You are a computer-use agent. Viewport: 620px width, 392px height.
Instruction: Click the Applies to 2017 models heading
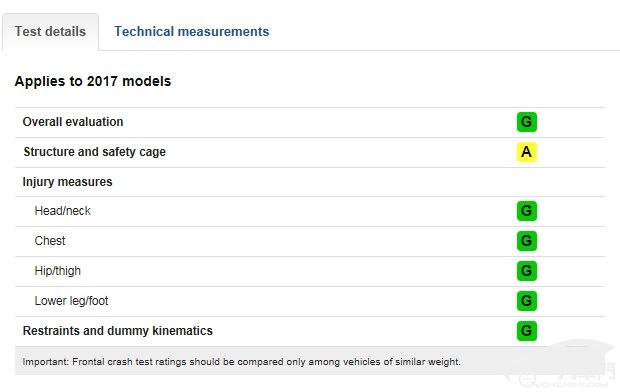pyautogui.click(x=93, y=81)
